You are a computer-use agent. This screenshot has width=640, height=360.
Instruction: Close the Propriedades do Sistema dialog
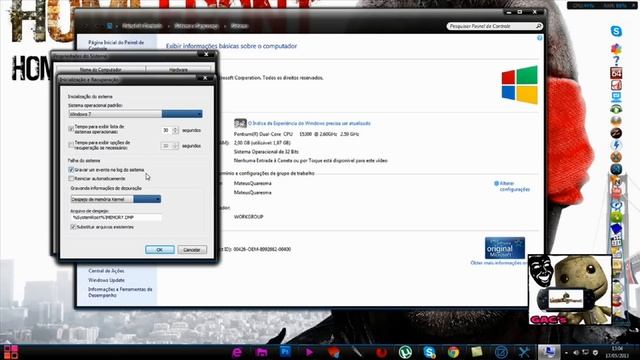click(206, 54)
